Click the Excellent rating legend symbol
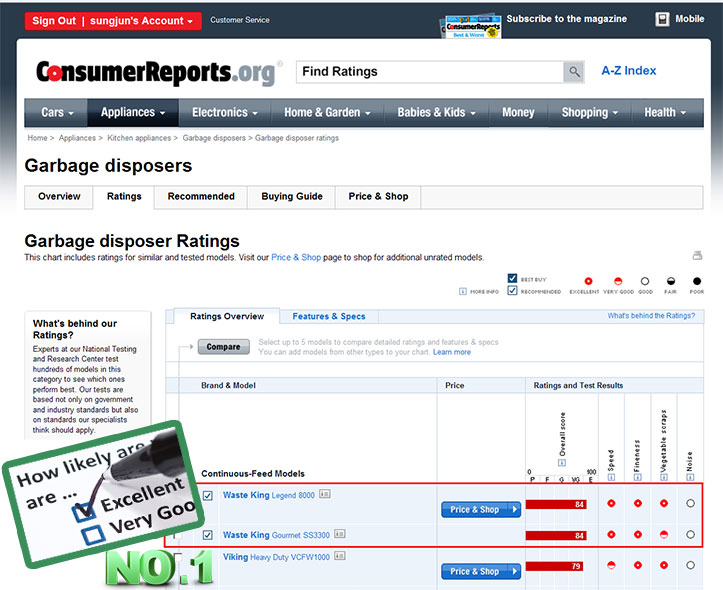This screenshot has height=590, width=723. (588, 281)
